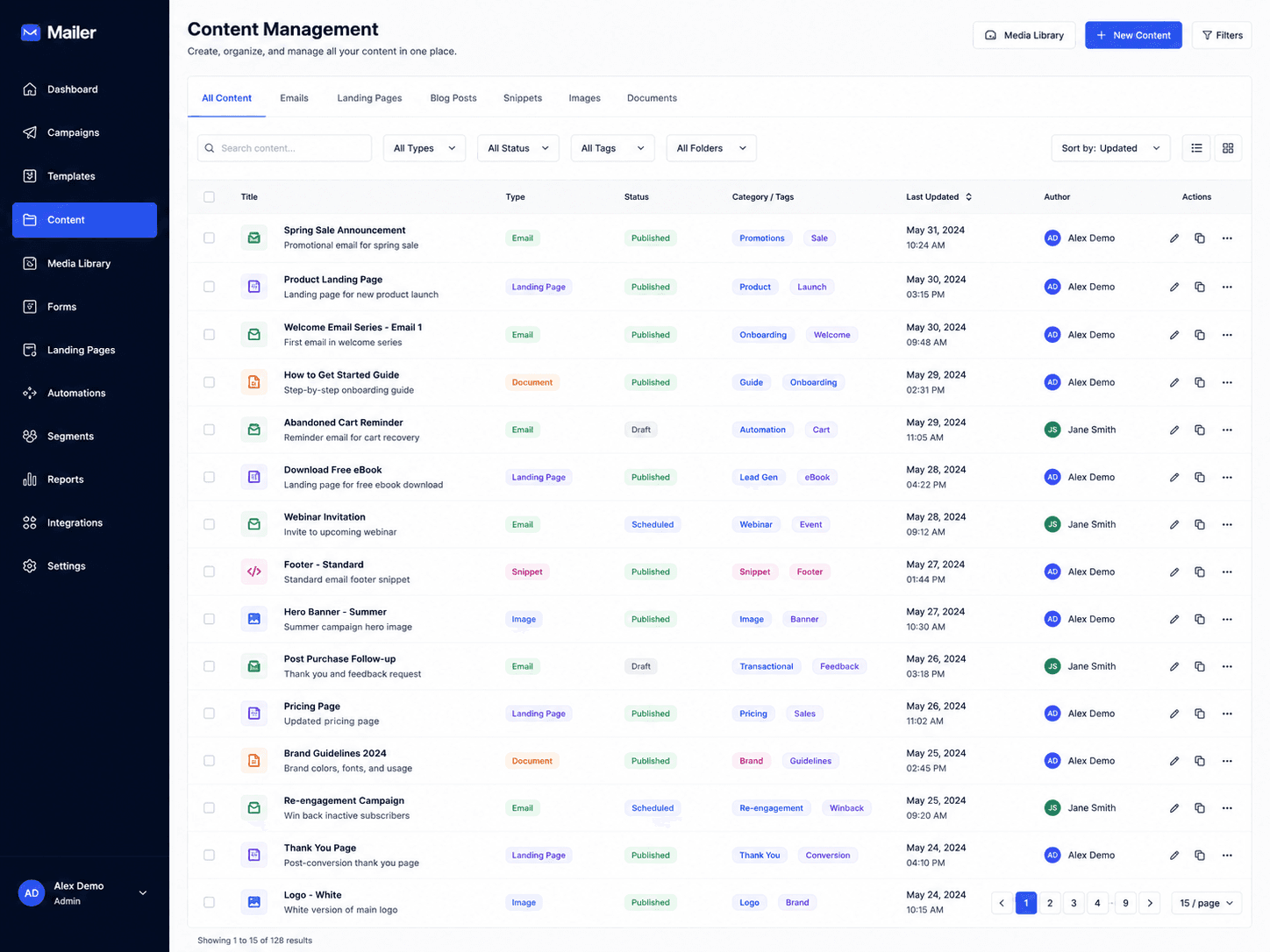
Task: Go to the next results page arrow
Action: click(x=1150, y=903)
